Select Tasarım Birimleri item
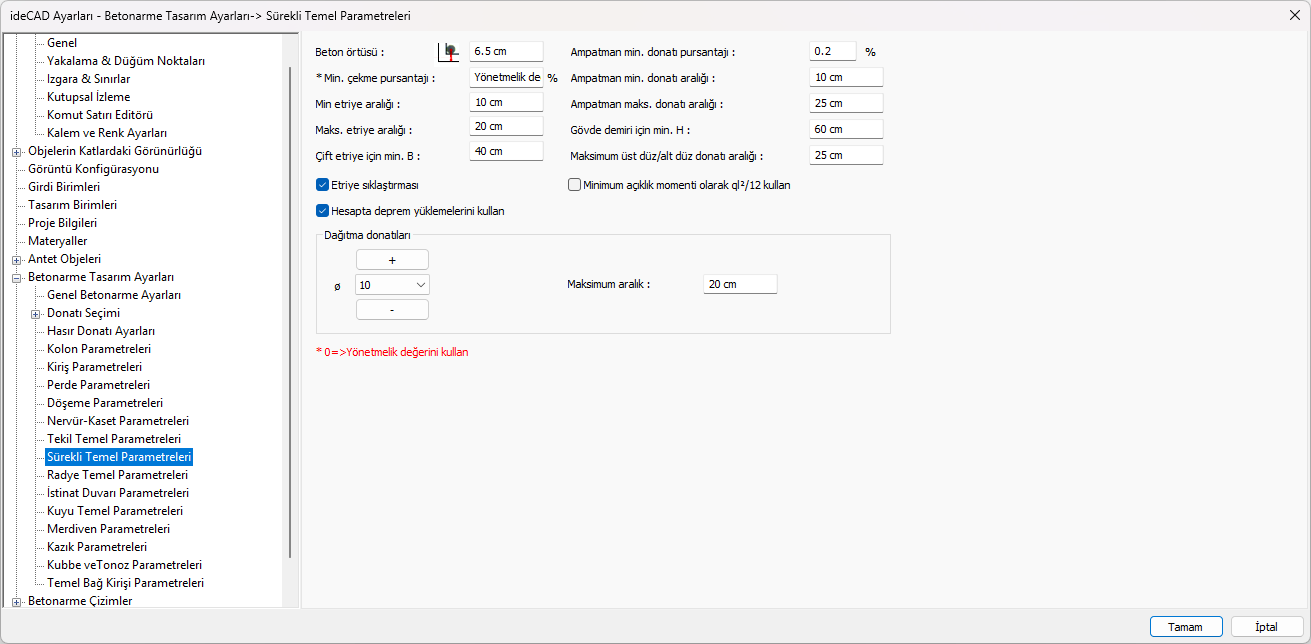 [x=72, y=205]
